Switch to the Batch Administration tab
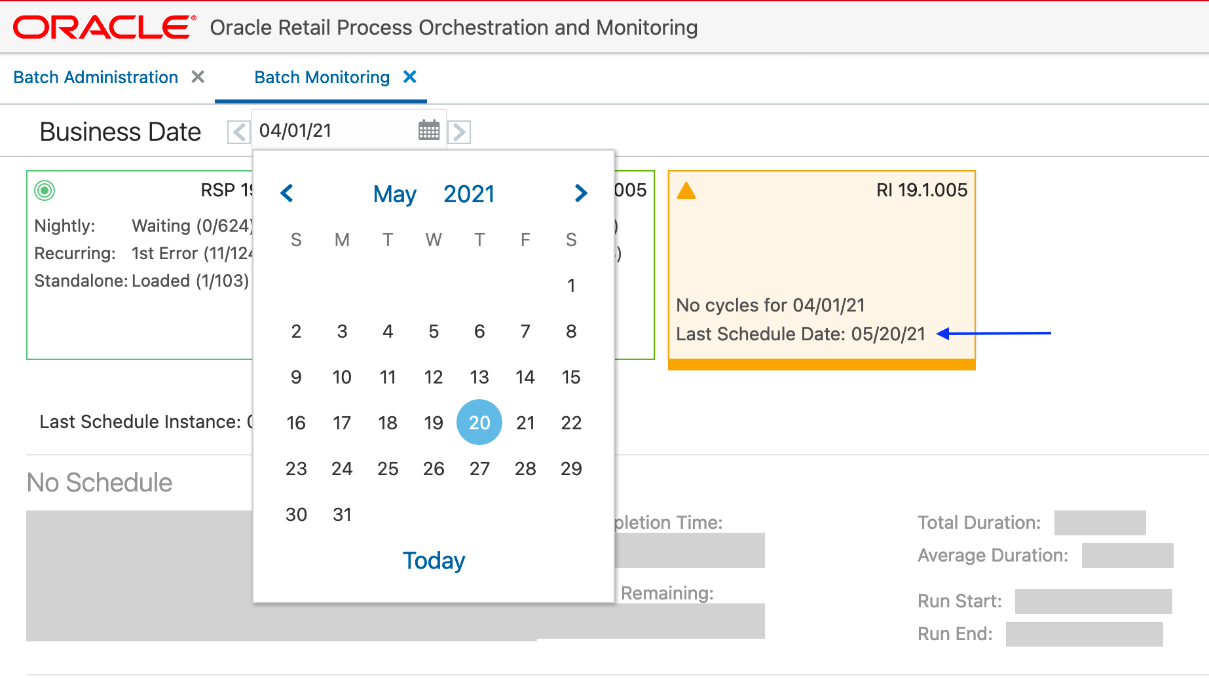 tap(94, 77)
